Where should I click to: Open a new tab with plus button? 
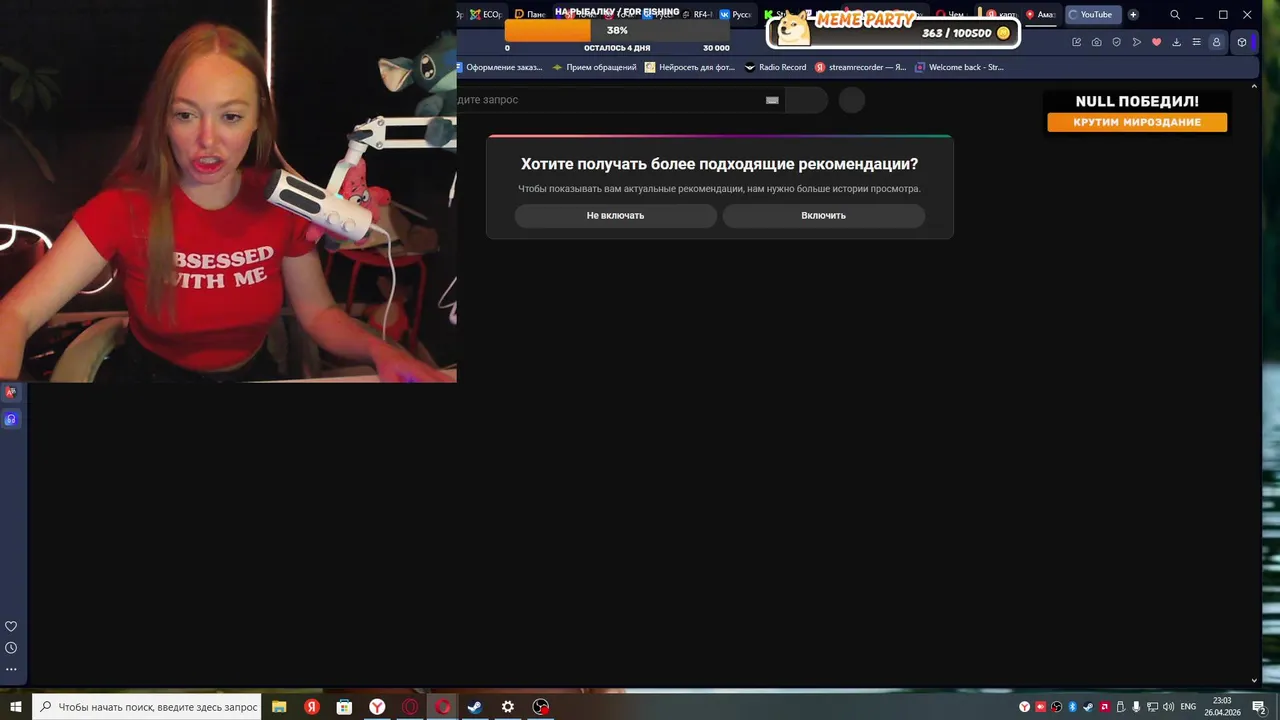coord(1133,15)
